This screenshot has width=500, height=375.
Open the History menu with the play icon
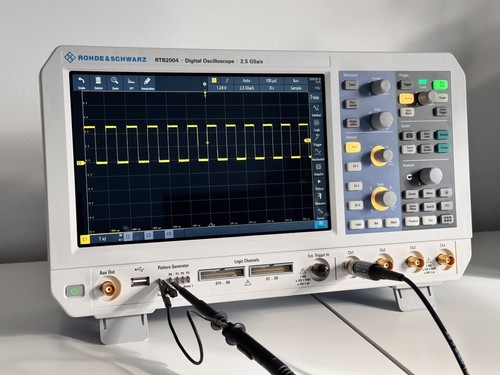(x=319, y=184)
